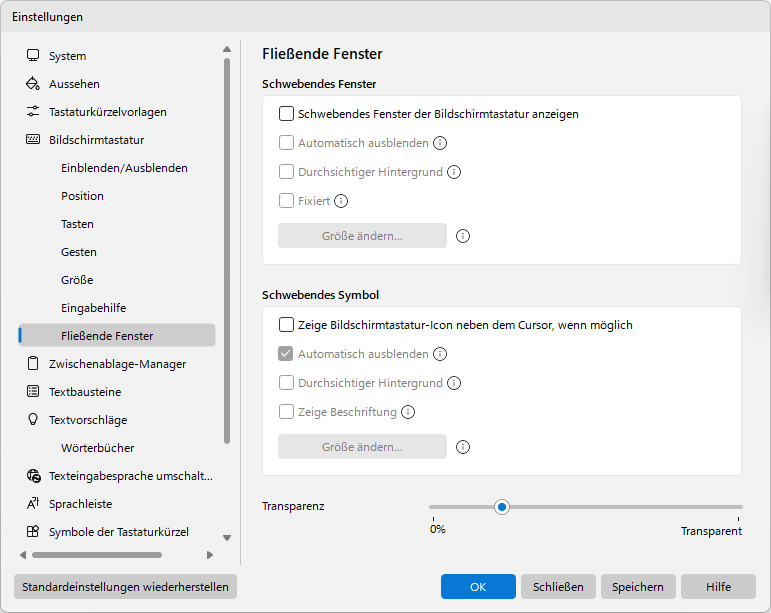This screenshot has width=771, height=613.
Task: Click the sidebar scroll down arrow
Action: point(227,538)
